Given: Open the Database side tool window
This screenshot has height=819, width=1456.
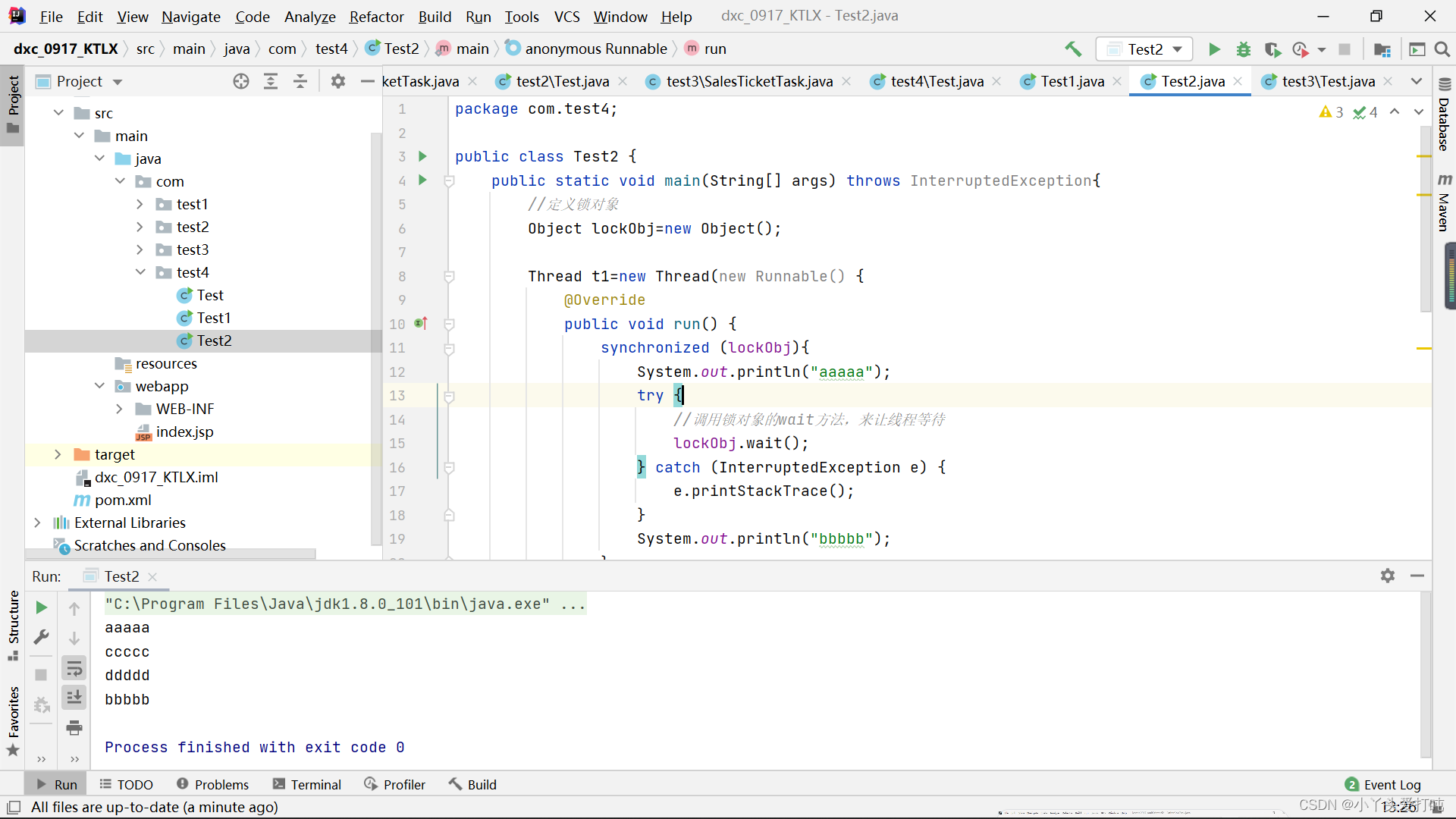Looking at the screenshot, I should pos(1445,115).
